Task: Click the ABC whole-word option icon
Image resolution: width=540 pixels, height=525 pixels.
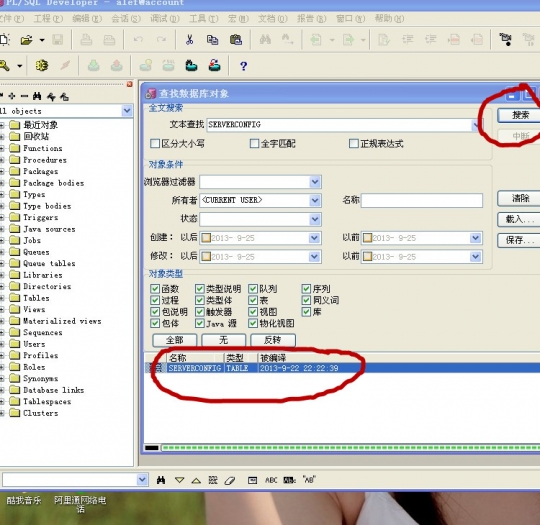Action: 271,480
